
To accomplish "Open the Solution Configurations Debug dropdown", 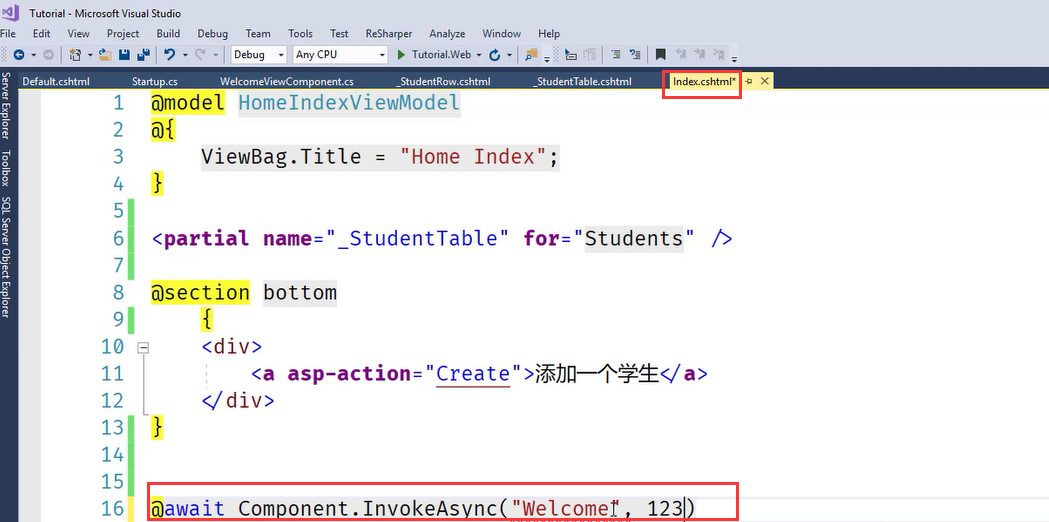I will point(259,55).
